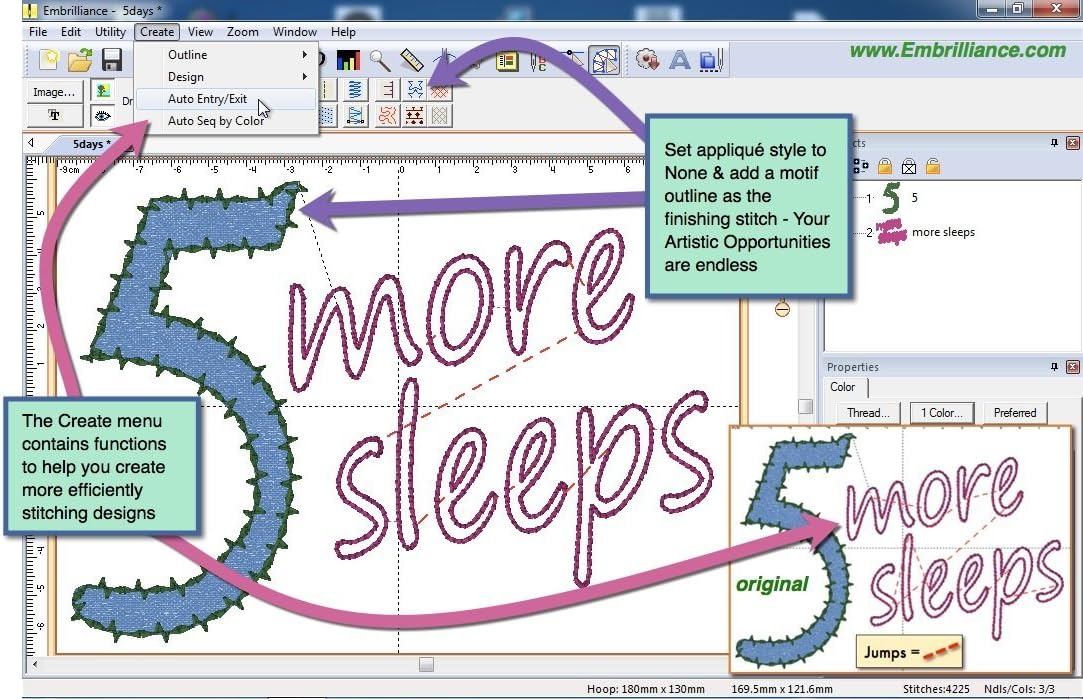Viewport: 1083px width, 699px height.
Task: Click the Image... button
Action: click(55, 91)
